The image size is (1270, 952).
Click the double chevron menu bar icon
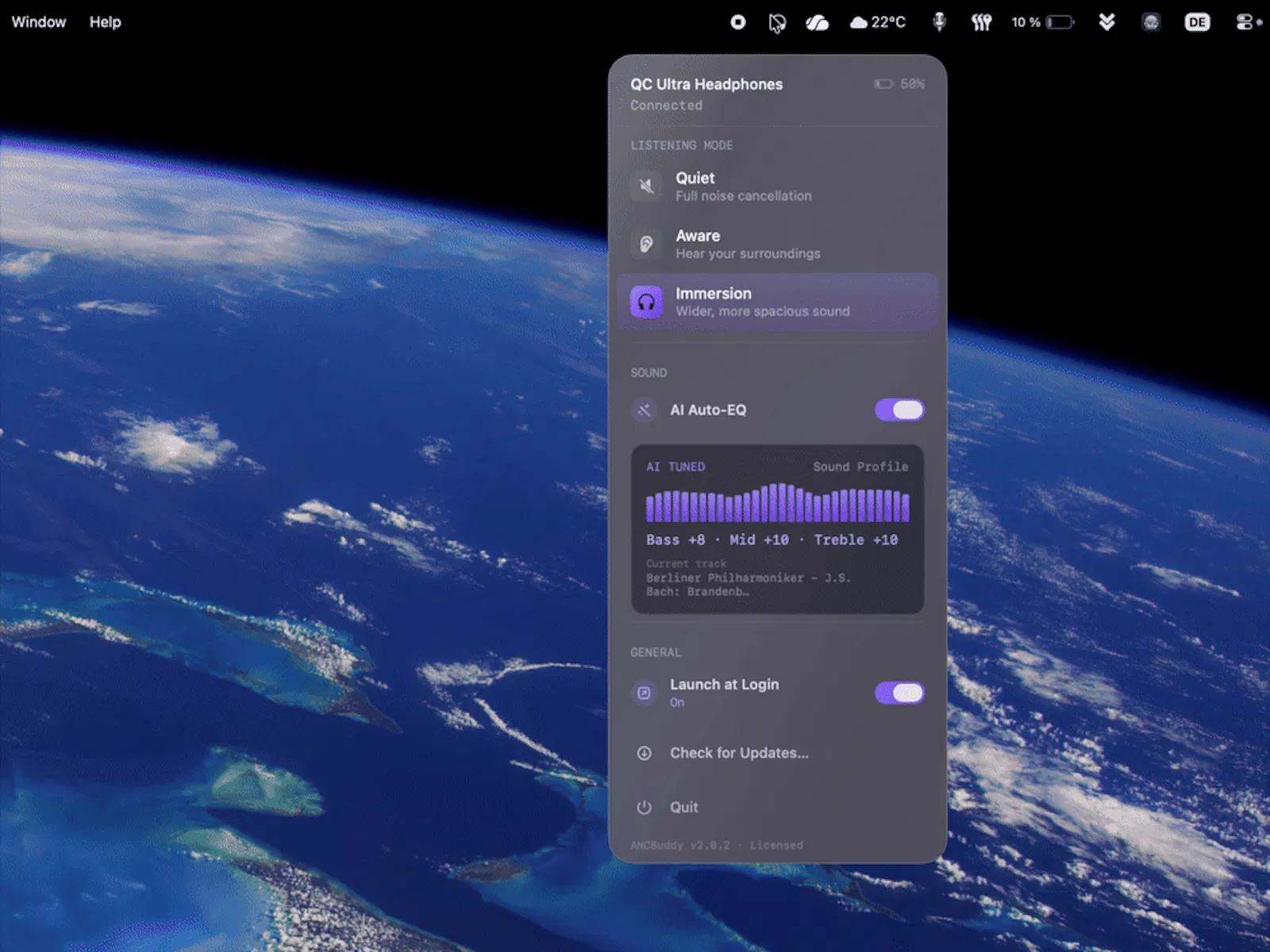1107,22
